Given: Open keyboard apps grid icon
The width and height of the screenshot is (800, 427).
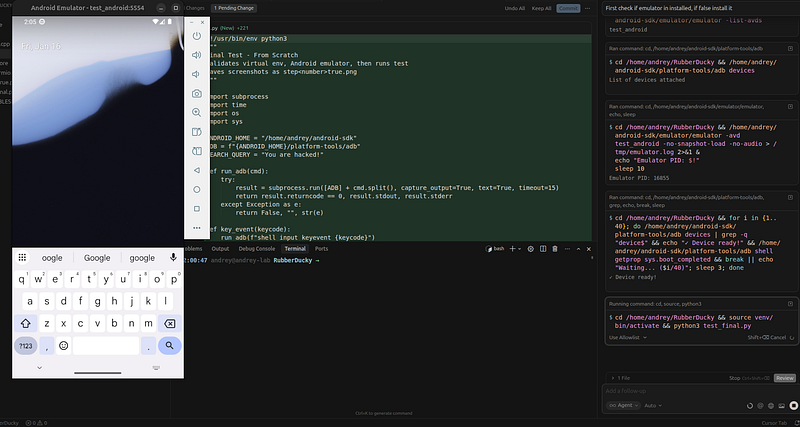Looking at the screenshot, I should click(x=22, y=258).
